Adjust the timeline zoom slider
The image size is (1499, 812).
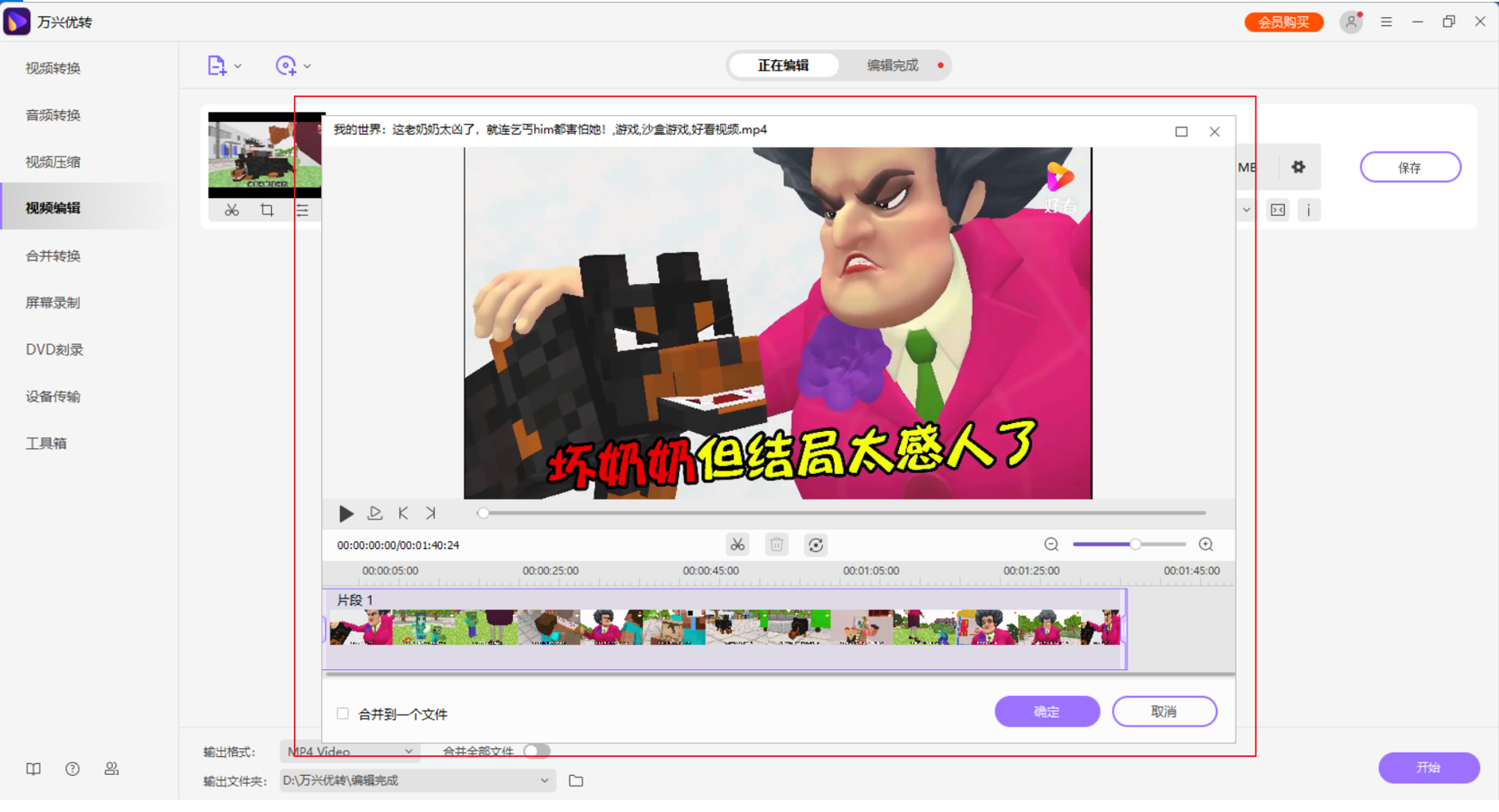1134,544
